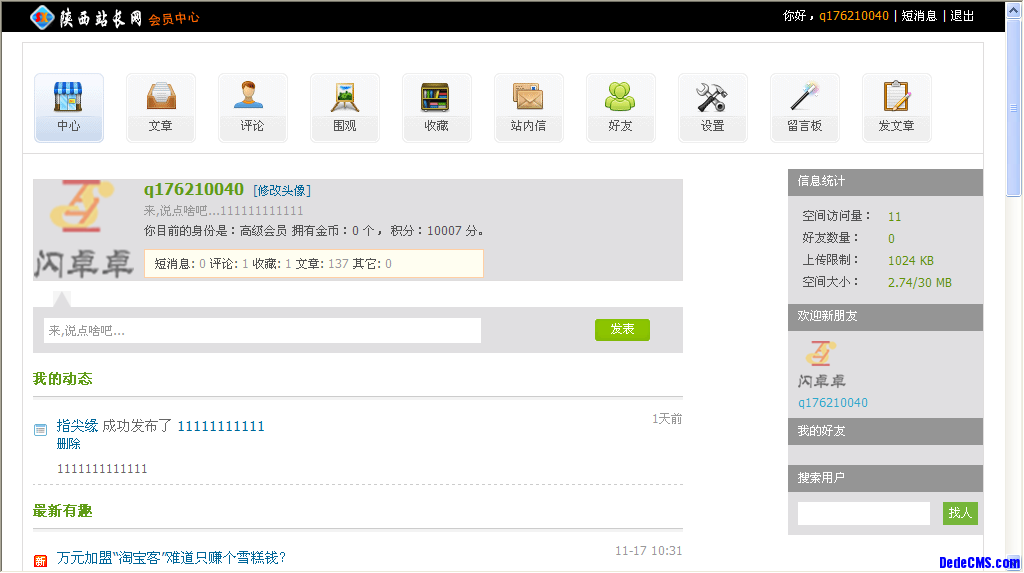Viewport: 1024px width, 573px height.
Task: Open the 中心 home icon
Action: point(69,108)
